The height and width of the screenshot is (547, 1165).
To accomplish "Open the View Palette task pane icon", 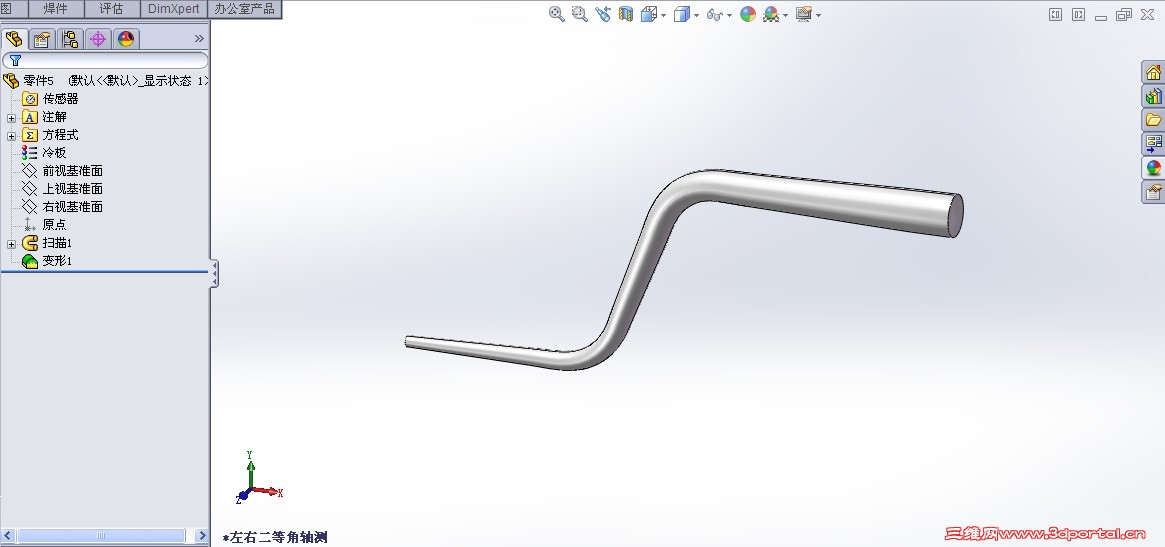I will tap(1153, 143).
